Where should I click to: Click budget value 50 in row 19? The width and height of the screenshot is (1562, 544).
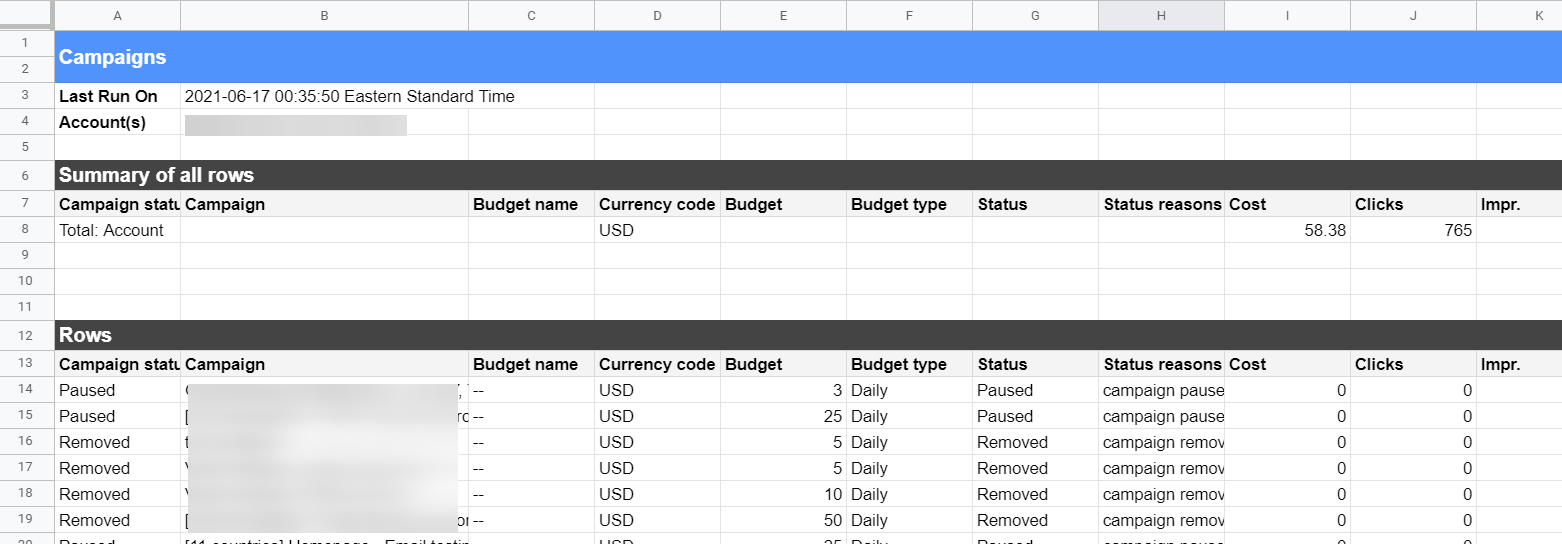point(783,520)
